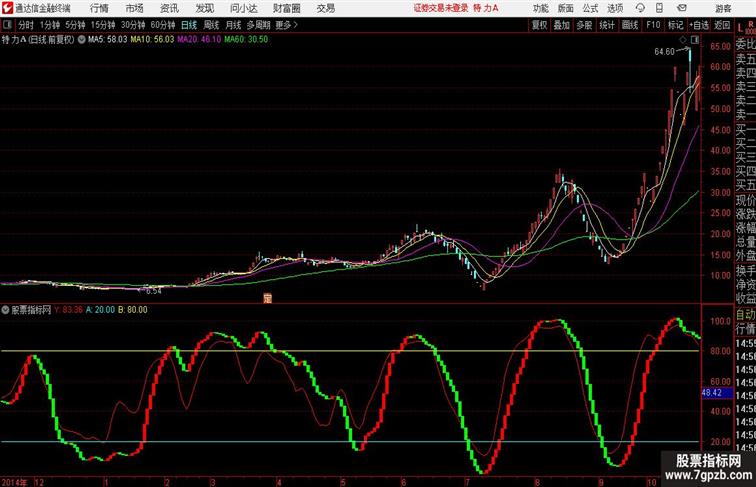Click the 标记 mark button
This screenshot has width=756, height=487.
click(675, 25)
